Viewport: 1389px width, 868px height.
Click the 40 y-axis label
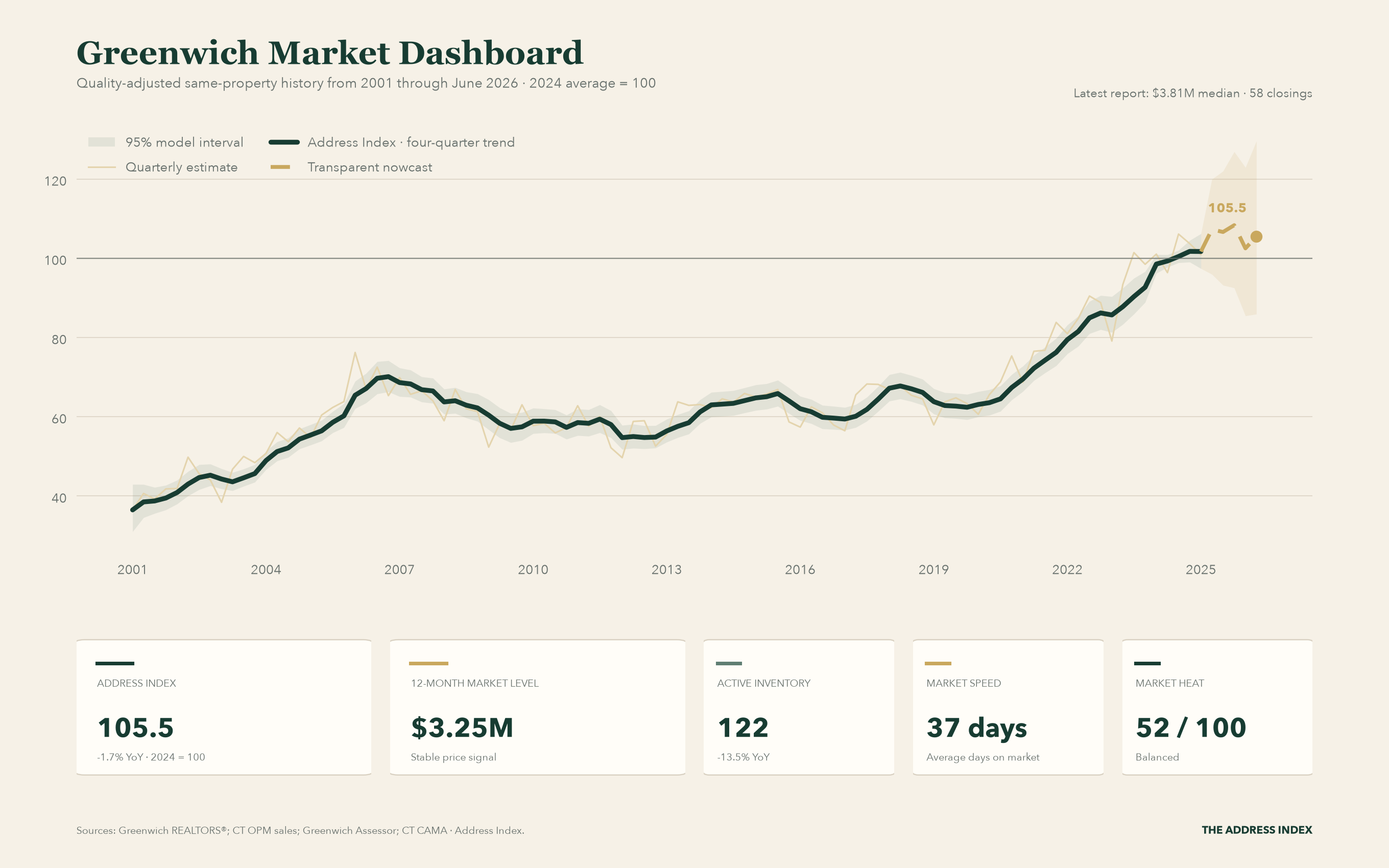59,498
